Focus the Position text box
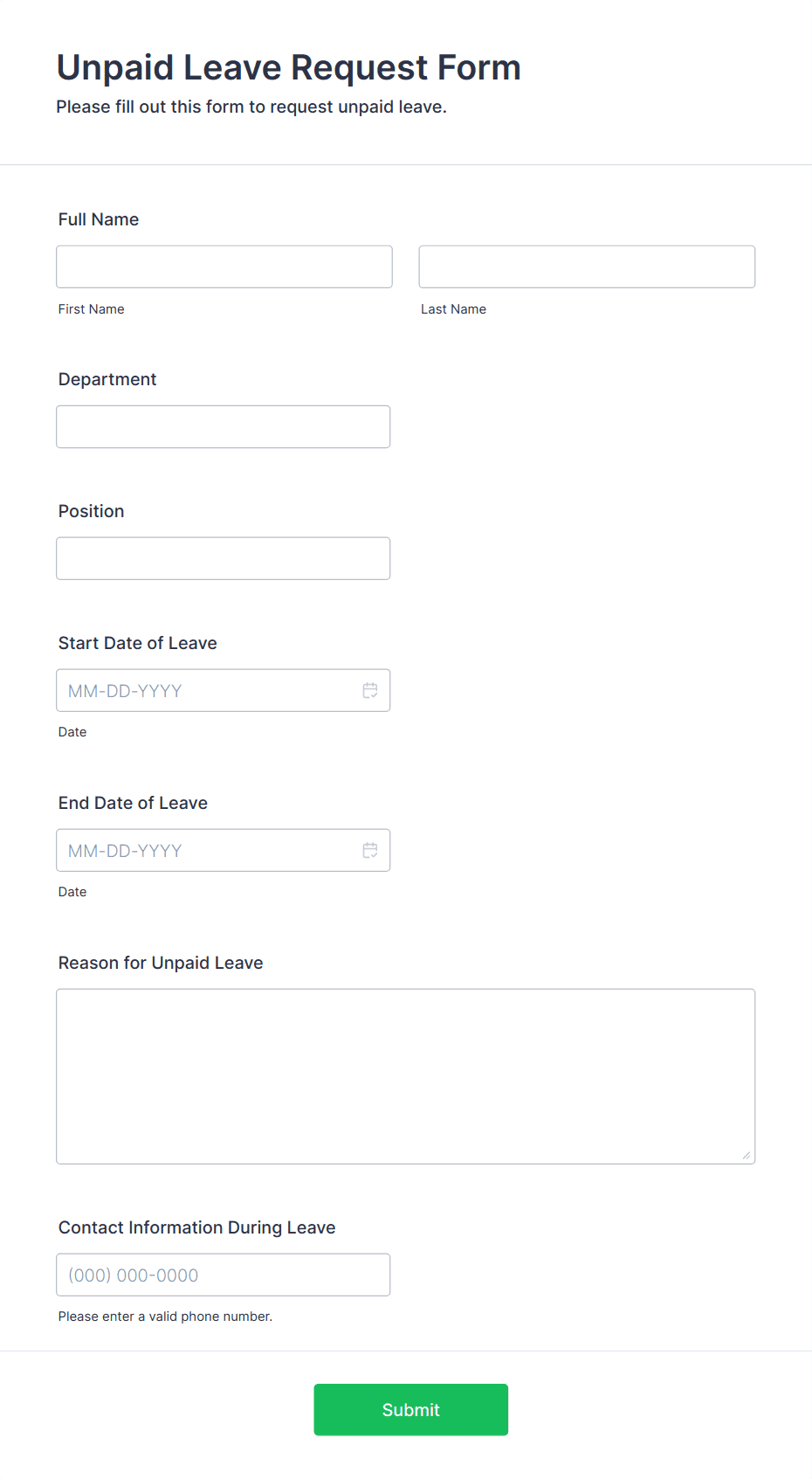This screenshot has width=812, height=1479. 224,558
